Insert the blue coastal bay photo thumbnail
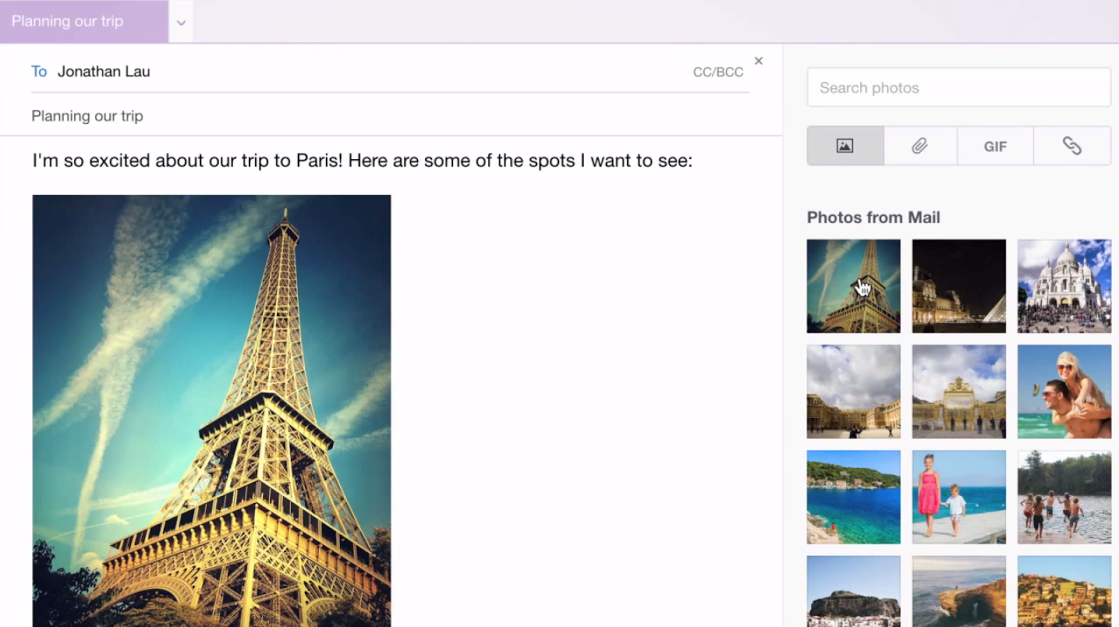1119x627 pixels. point(854,497)
